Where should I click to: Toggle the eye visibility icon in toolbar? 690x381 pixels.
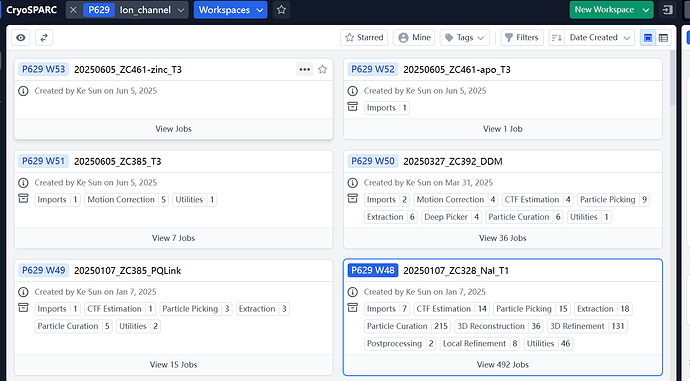tap(21, 38)
